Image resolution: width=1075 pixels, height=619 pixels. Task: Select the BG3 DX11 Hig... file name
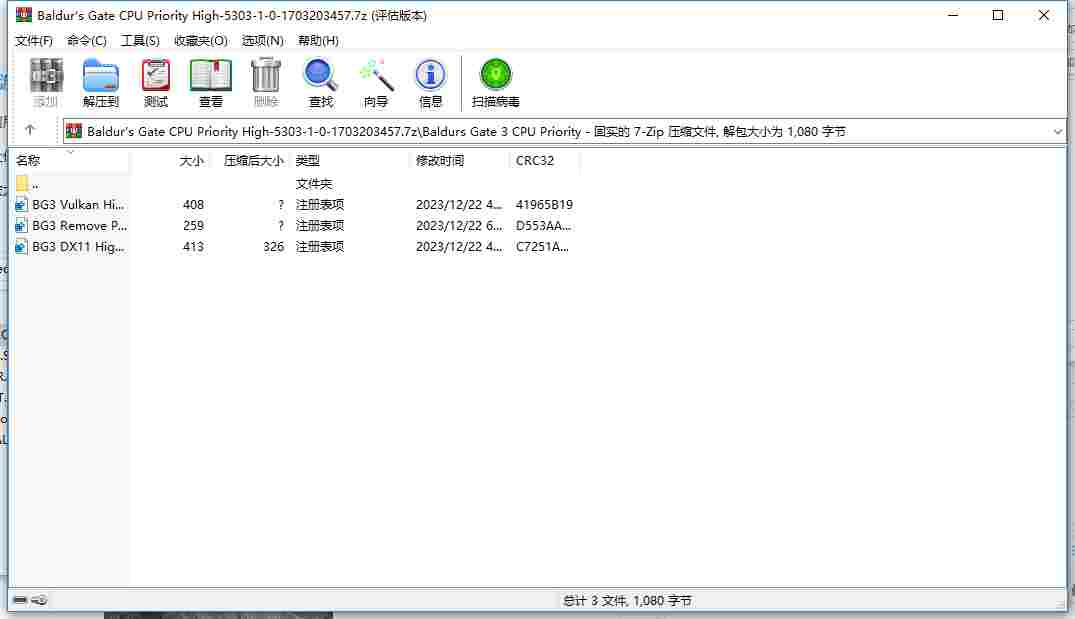78,247
